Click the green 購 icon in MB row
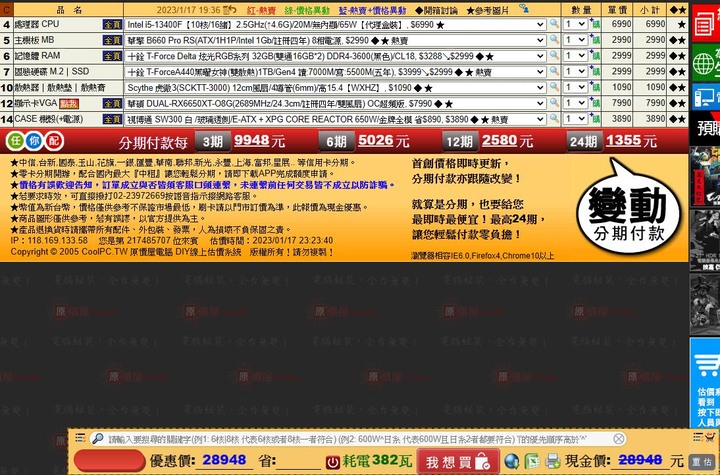This screenshot has height=475, width=720. 596,40
